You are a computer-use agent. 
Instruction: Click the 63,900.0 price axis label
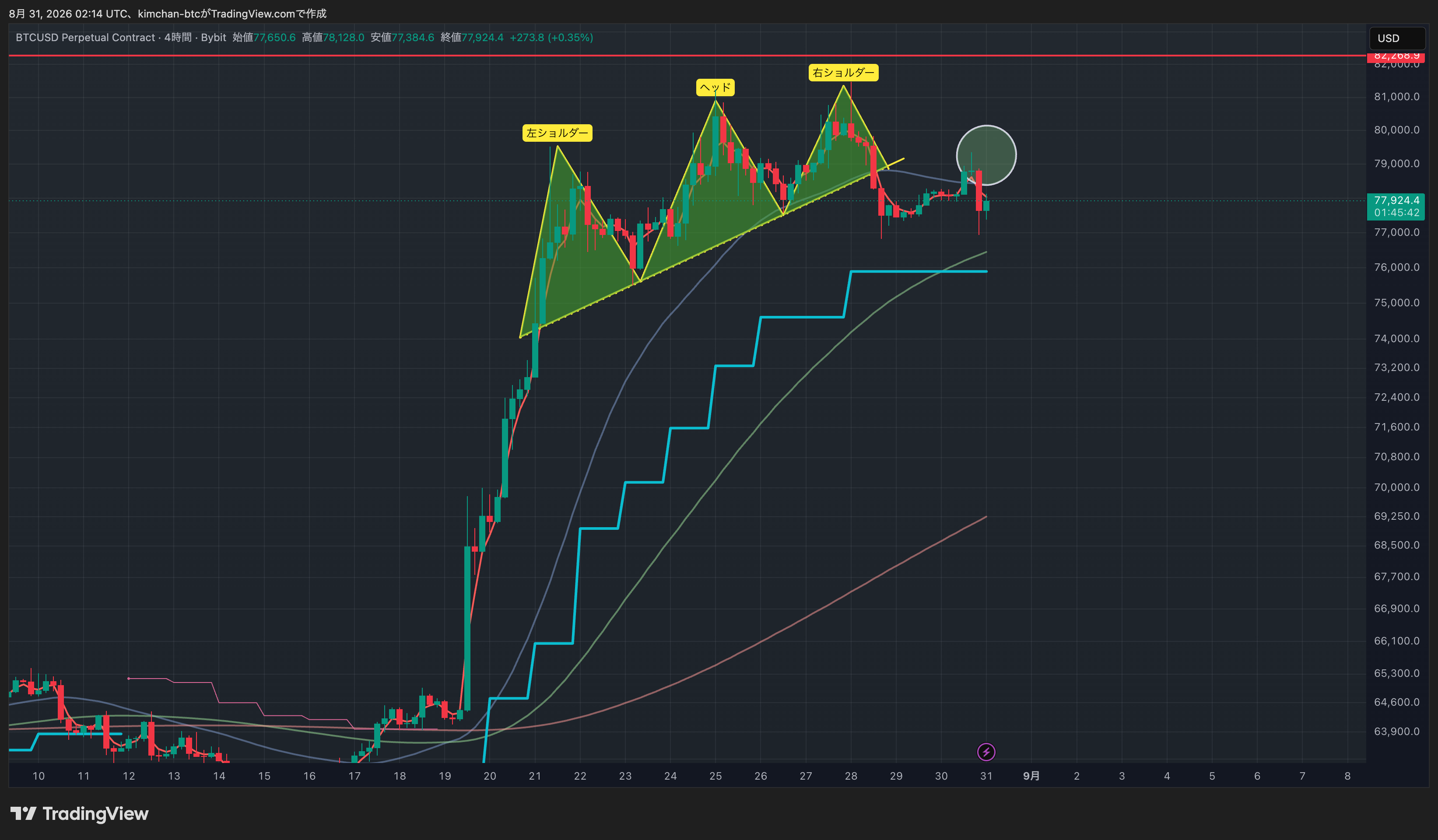1396,731
